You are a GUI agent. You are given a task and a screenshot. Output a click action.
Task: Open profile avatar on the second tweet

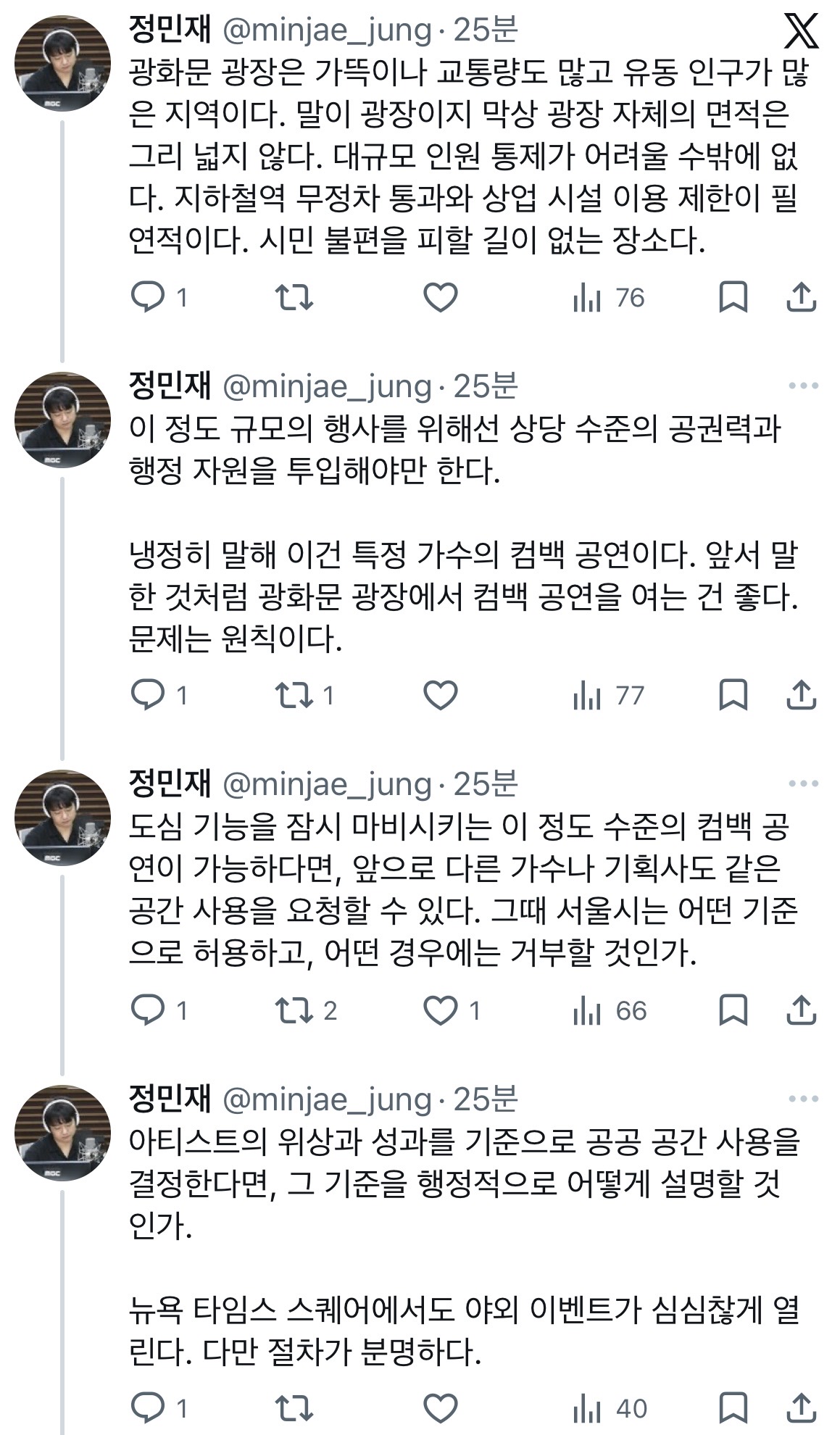[x=62, y=420]
